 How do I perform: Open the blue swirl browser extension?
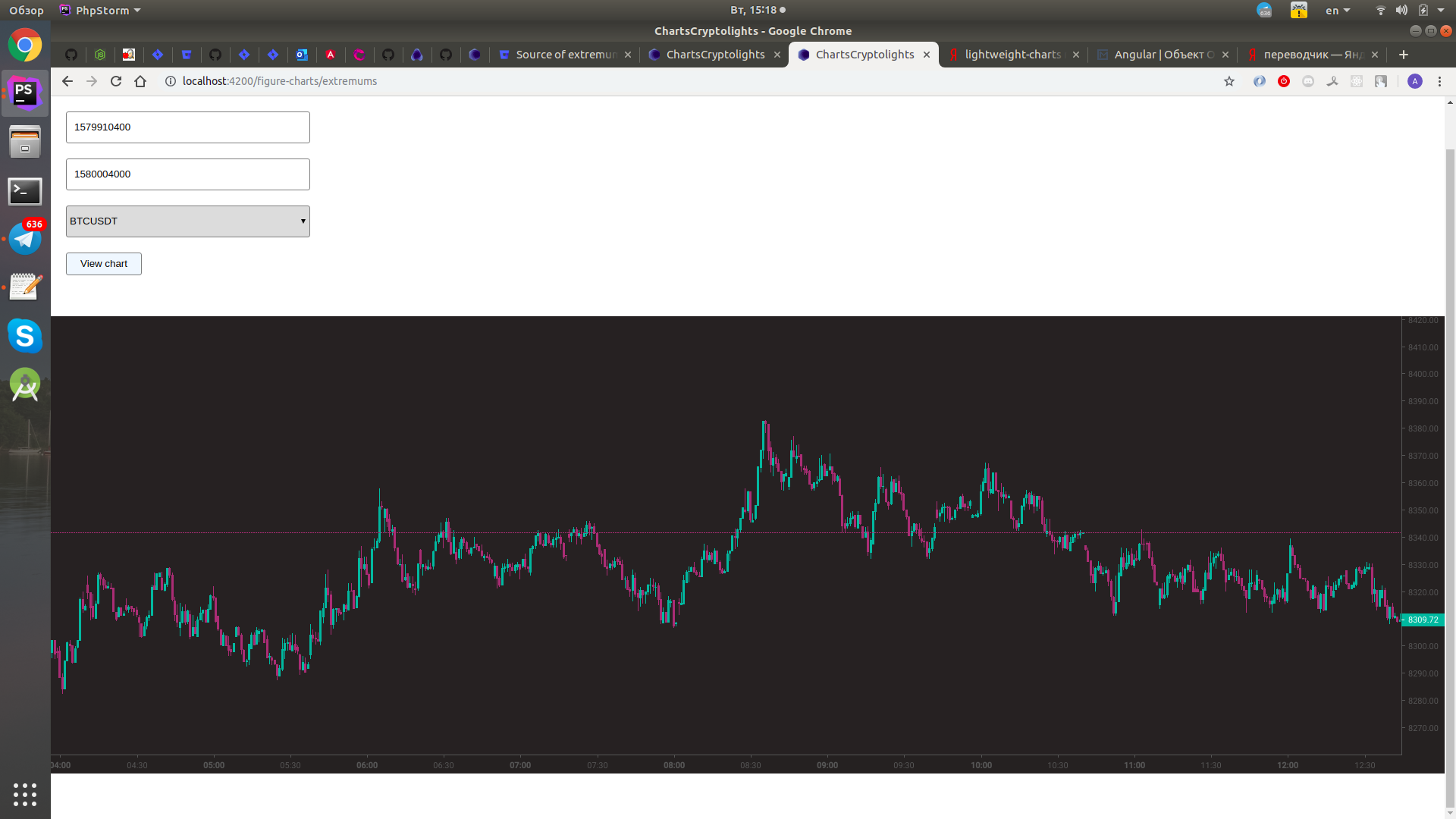(1260, 81)
